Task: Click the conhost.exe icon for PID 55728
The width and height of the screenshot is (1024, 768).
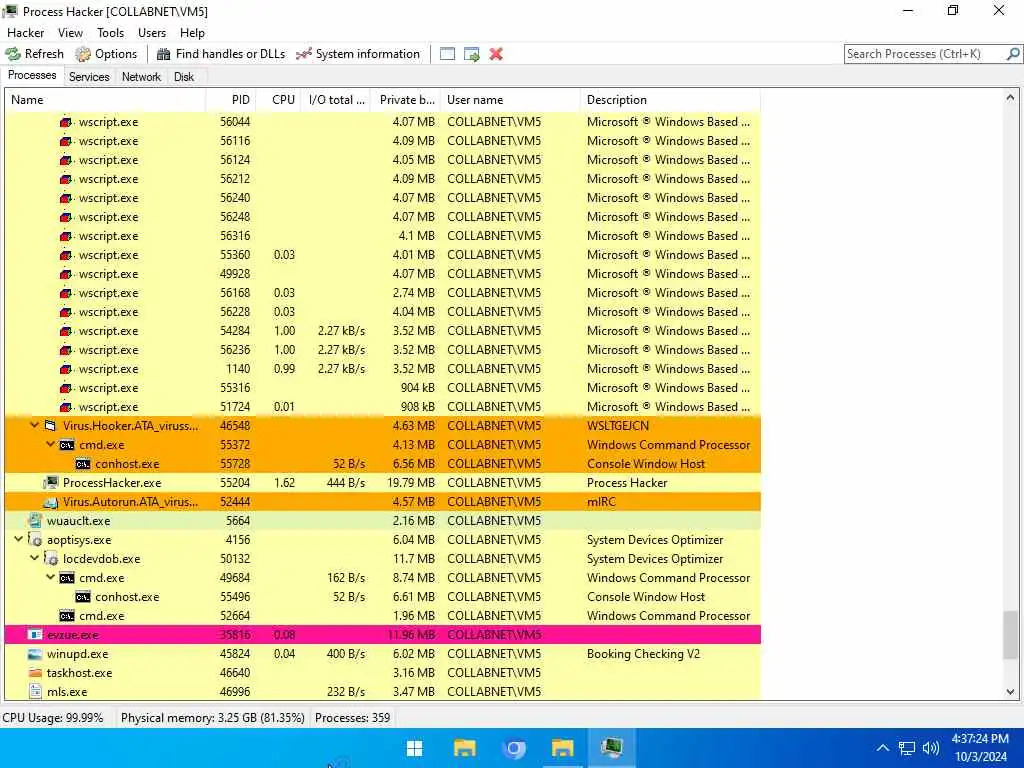Action: point(82,464)
